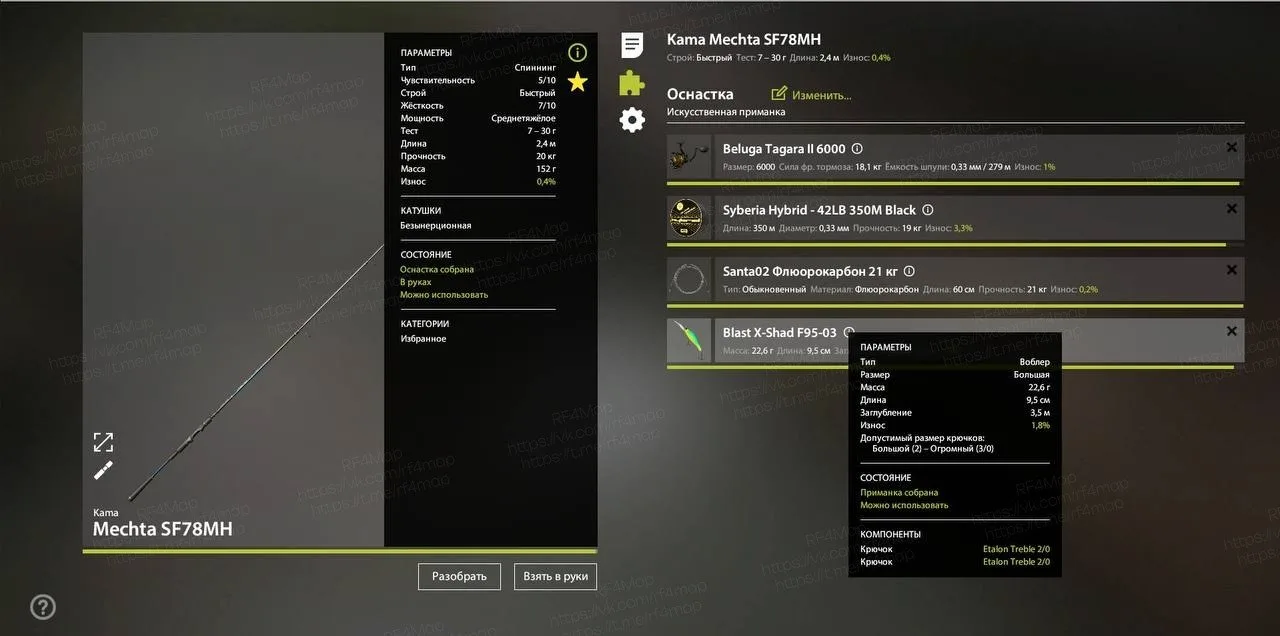Click the Изменить edit link
This screenshot has width=1280, height=636.
click(x=812, y=95)
